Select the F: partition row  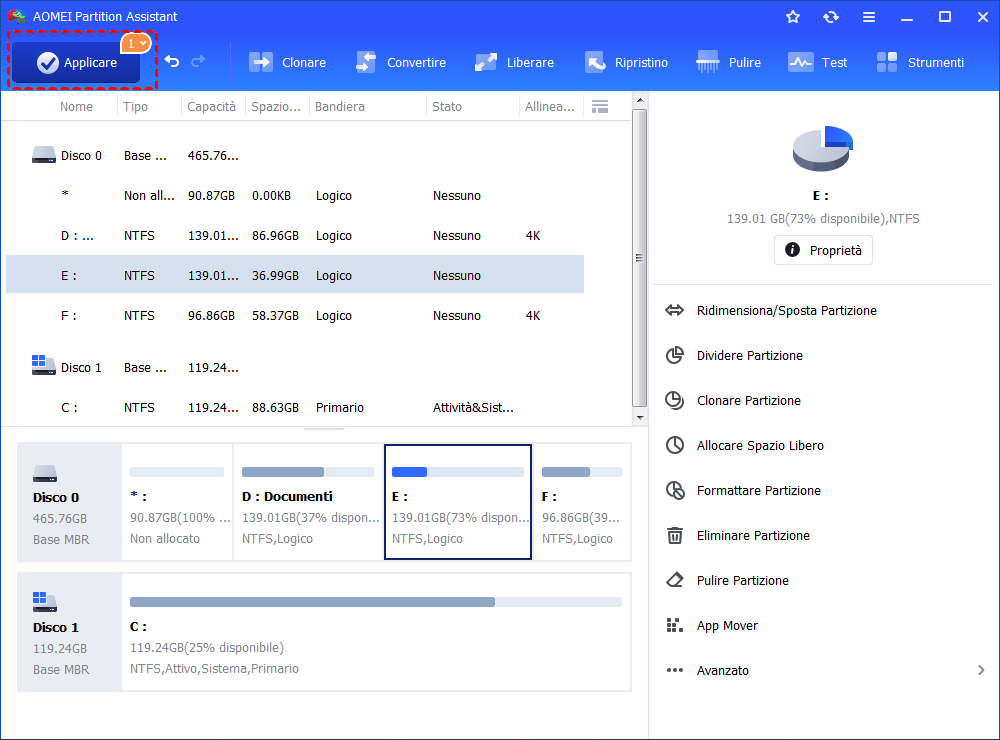[295, 315]
